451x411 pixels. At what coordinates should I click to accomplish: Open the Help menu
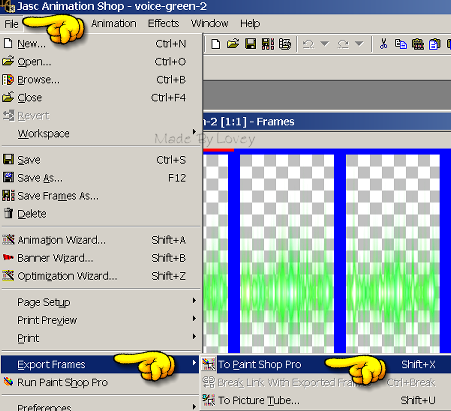click(x=250, y=23)
